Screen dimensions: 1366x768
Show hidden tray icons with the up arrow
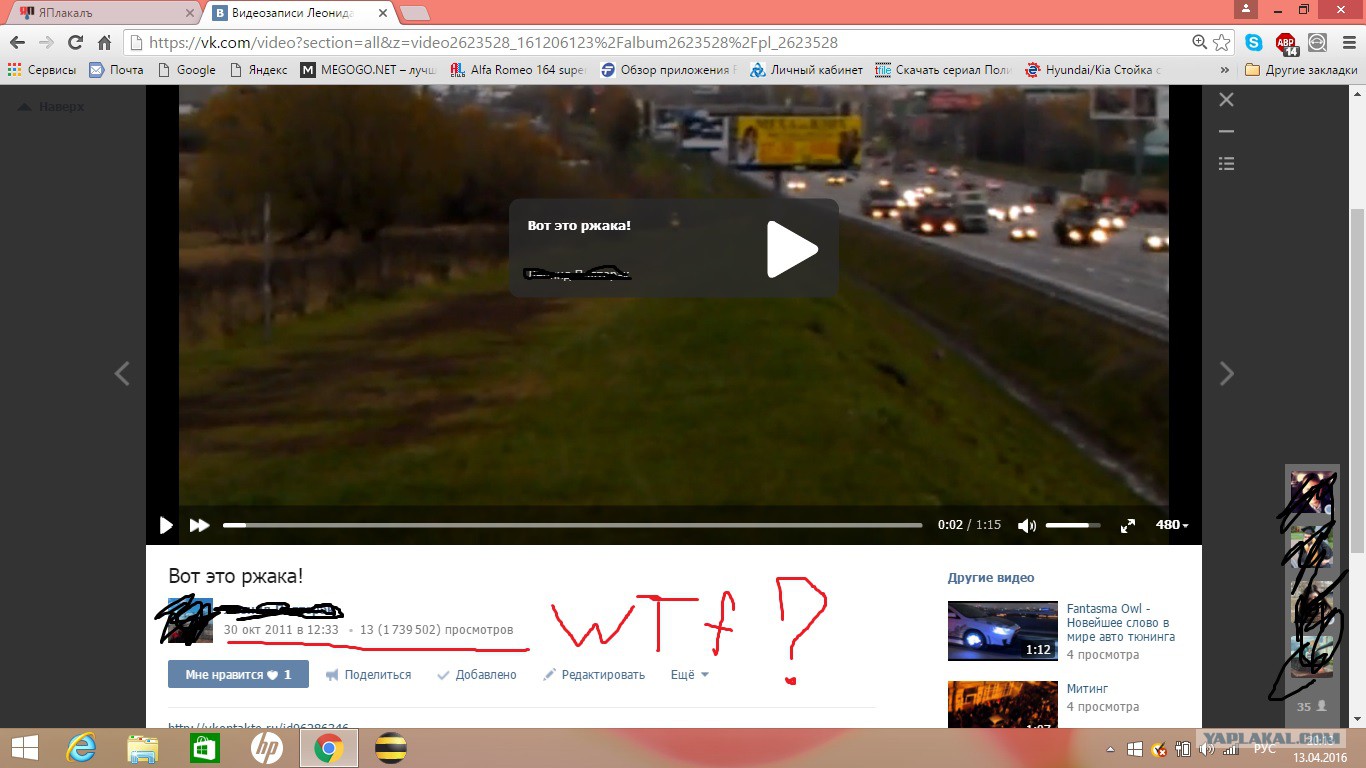point(1112,749)
